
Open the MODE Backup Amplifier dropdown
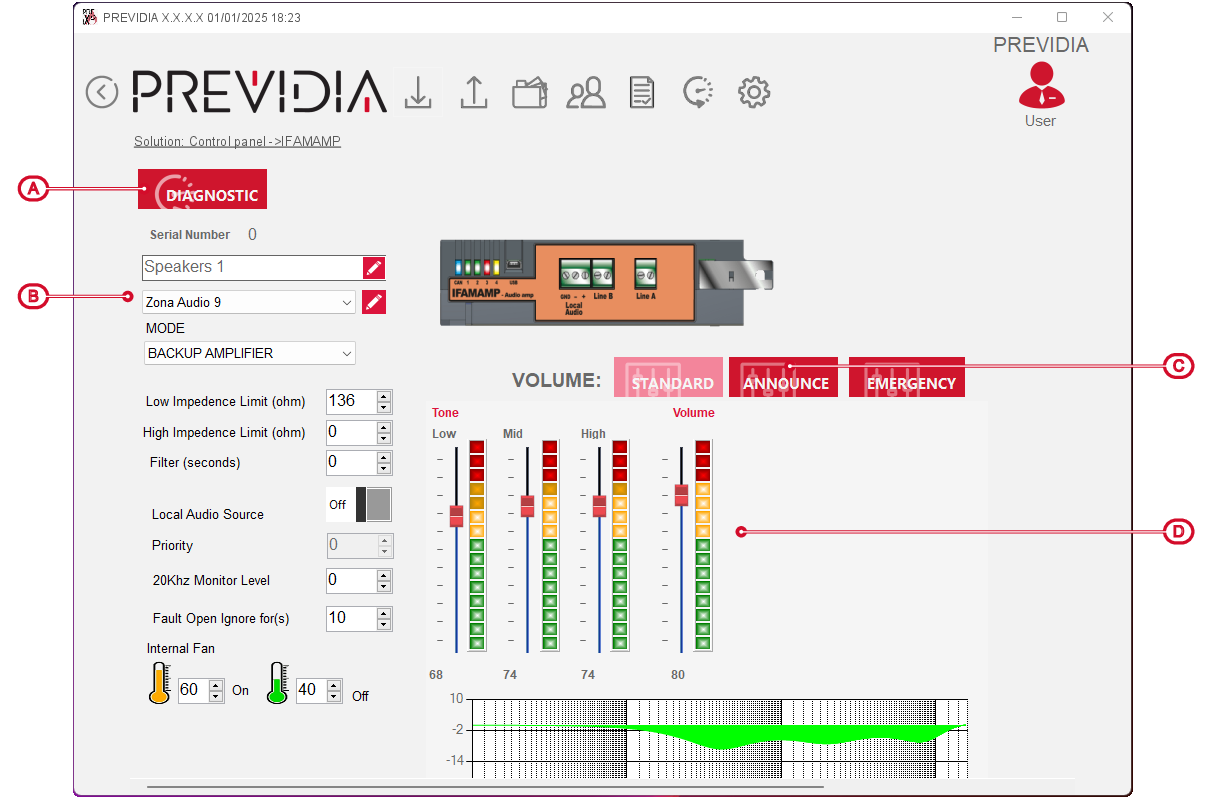[346, 353]
